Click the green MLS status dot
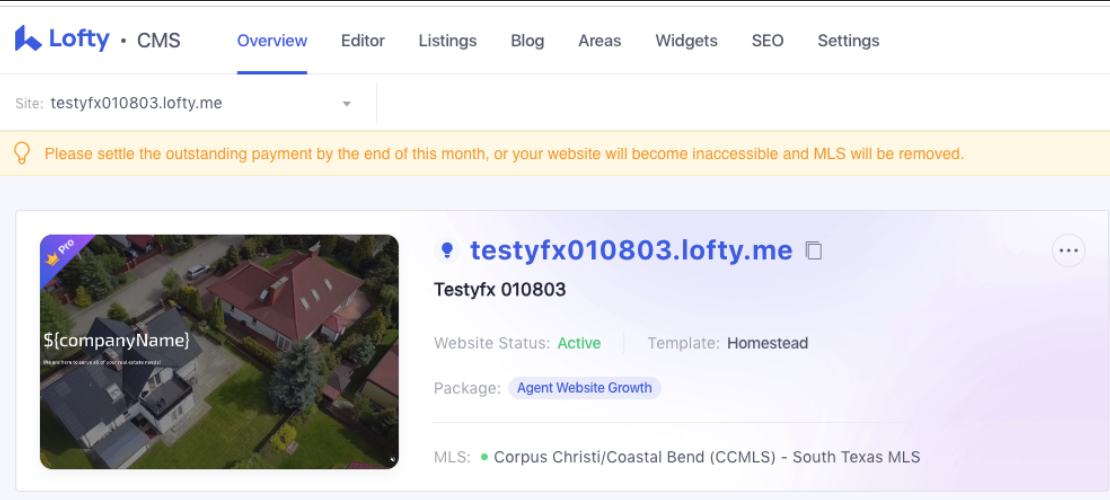 pos(484,457)
